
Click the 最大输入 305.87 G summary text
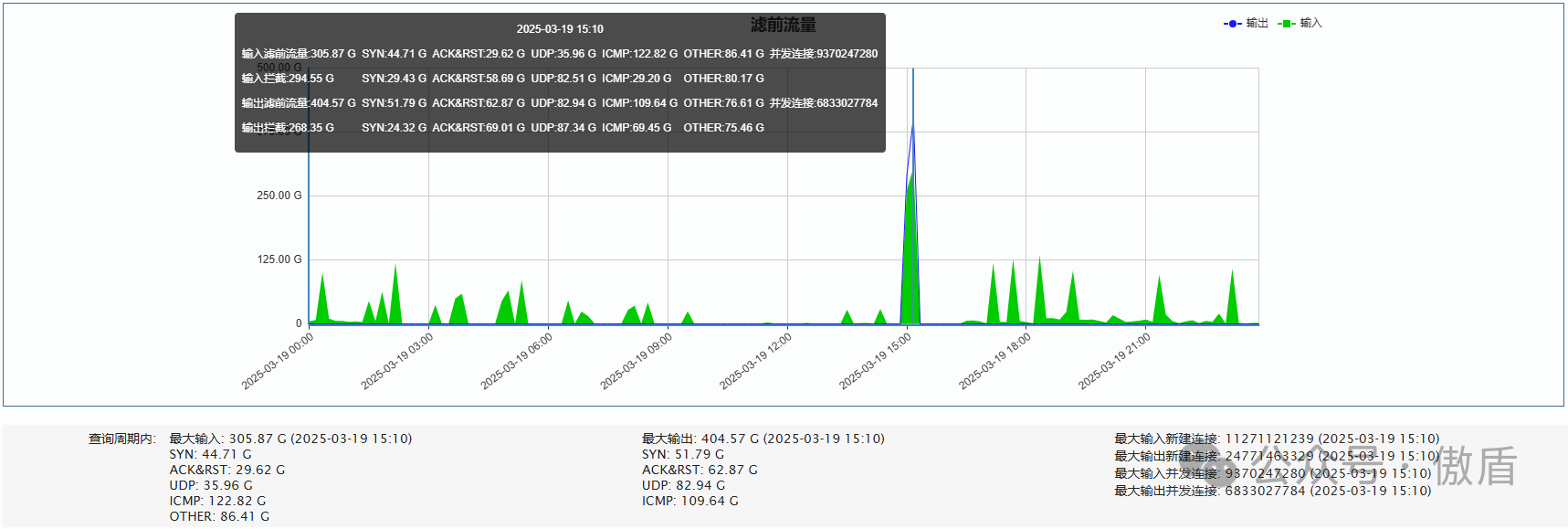[x=290, y=439]
